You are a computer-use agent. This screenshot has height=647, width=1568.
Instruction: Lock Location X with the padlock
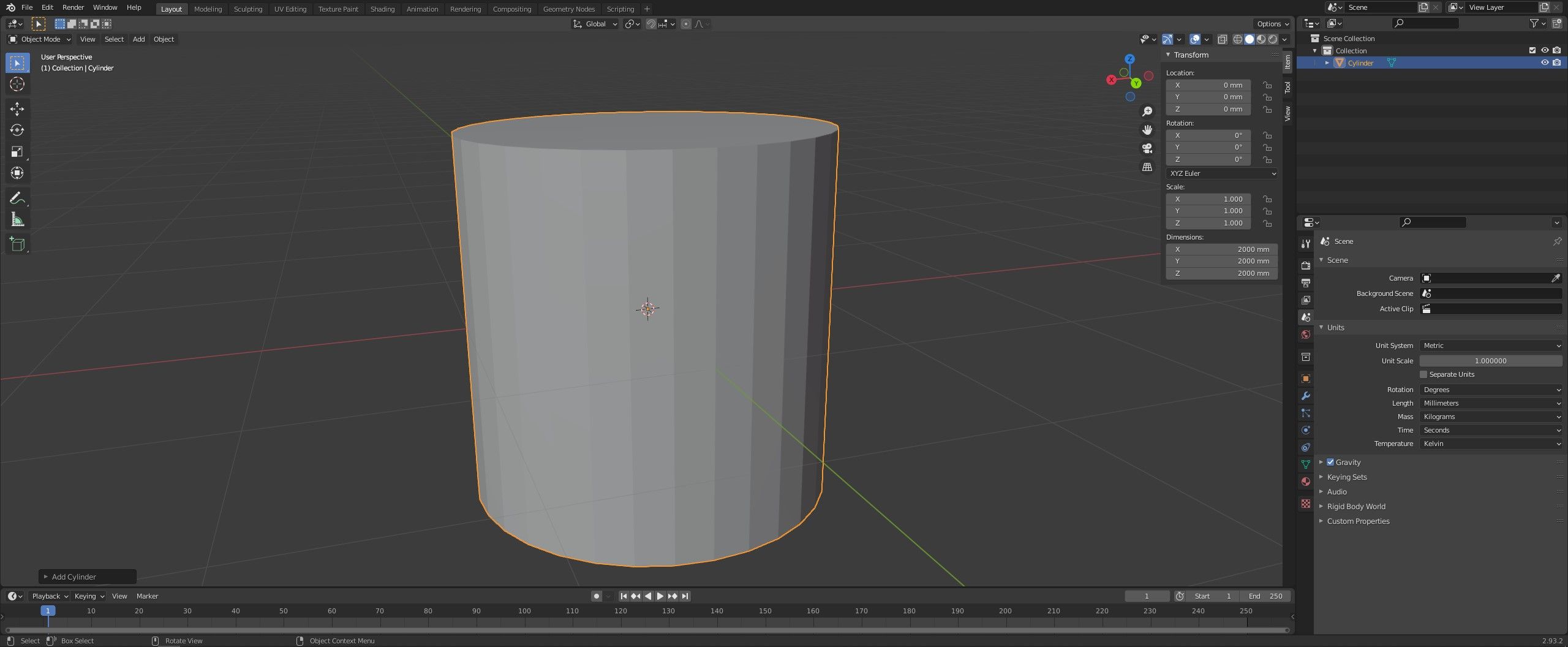point(1267,85)
